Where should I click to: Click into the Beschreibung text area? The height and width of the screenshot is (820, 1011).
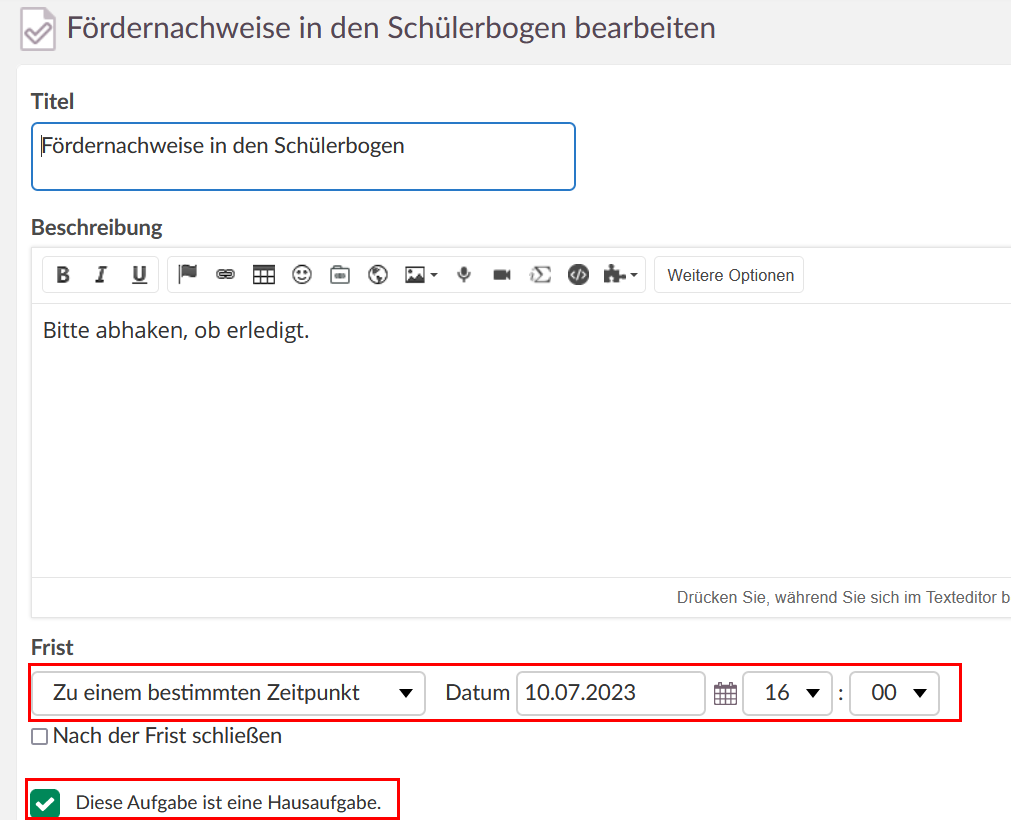click(x=521, y=441)
